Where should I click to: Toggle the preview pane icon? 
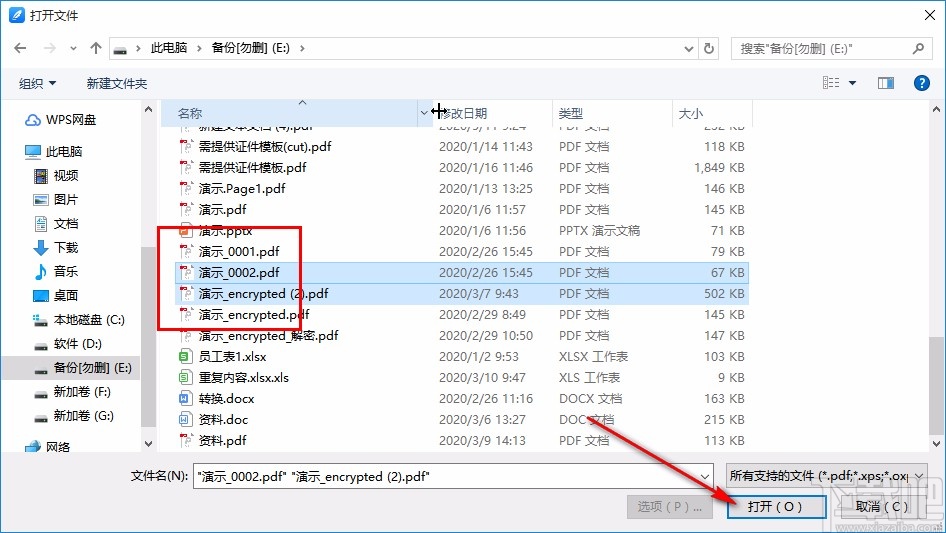click(x=886, y=83)
